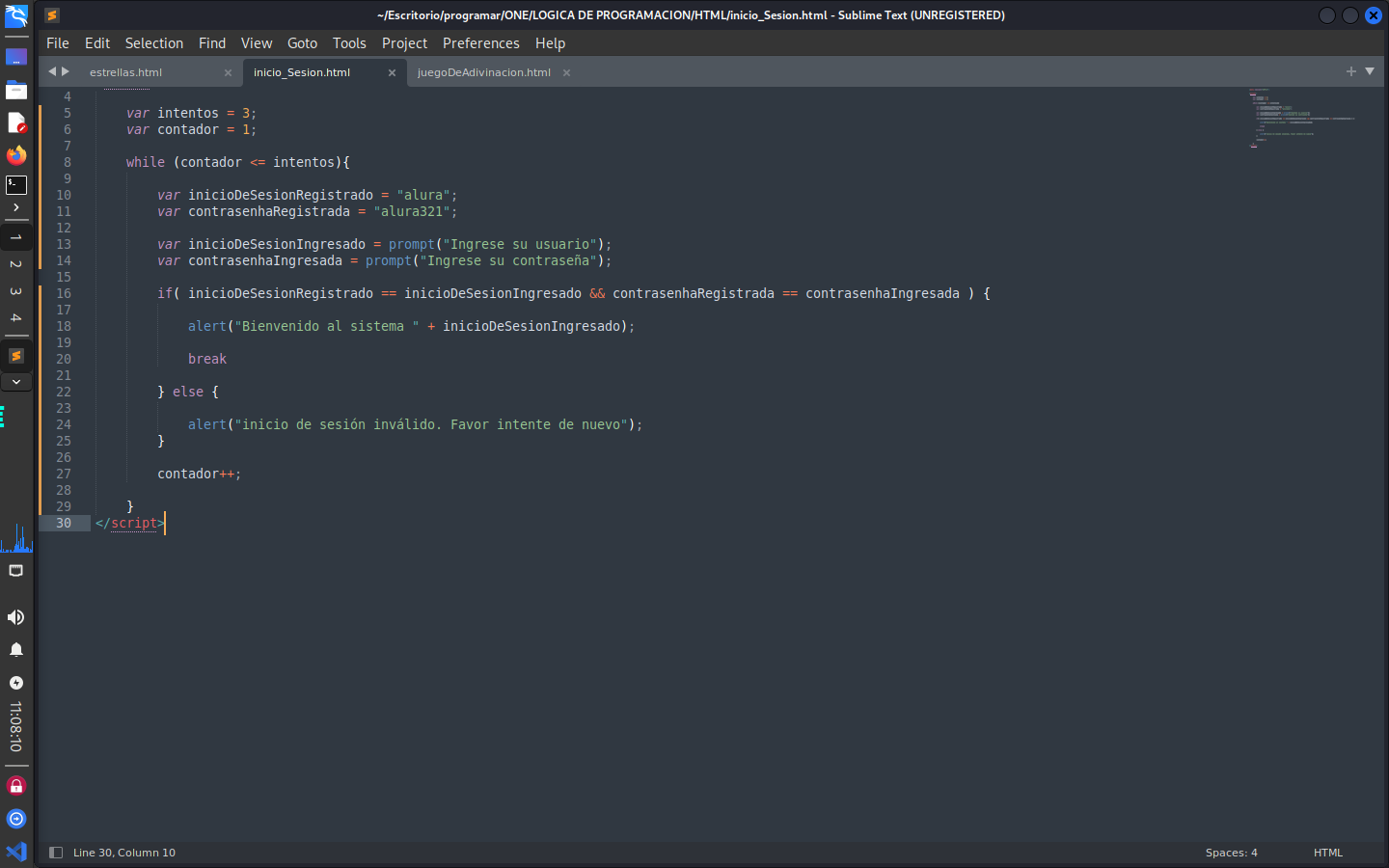1389x868 pixels.
Task: Click the red lock screen icon
Action: click(x=16, y=786)
